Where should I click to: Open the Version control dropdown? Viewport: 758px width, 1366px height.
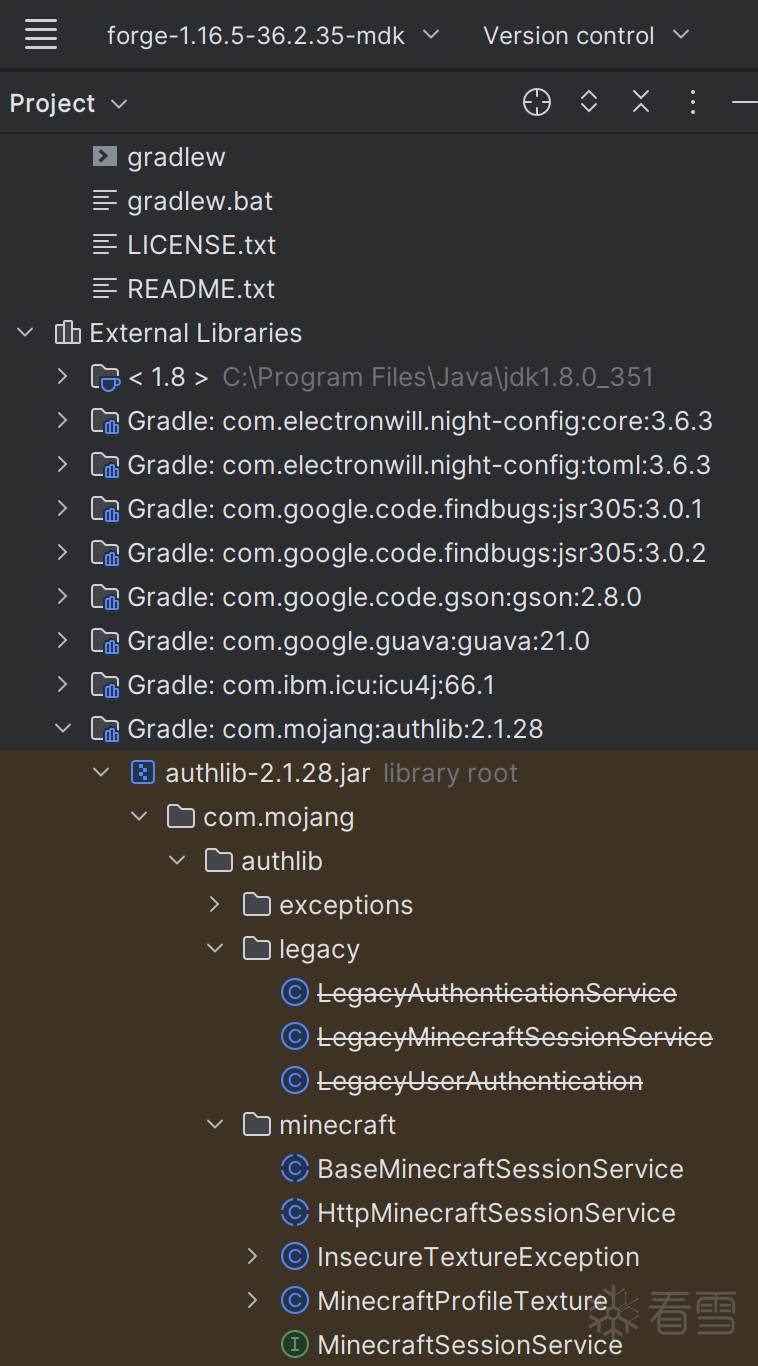click(586, 35)
